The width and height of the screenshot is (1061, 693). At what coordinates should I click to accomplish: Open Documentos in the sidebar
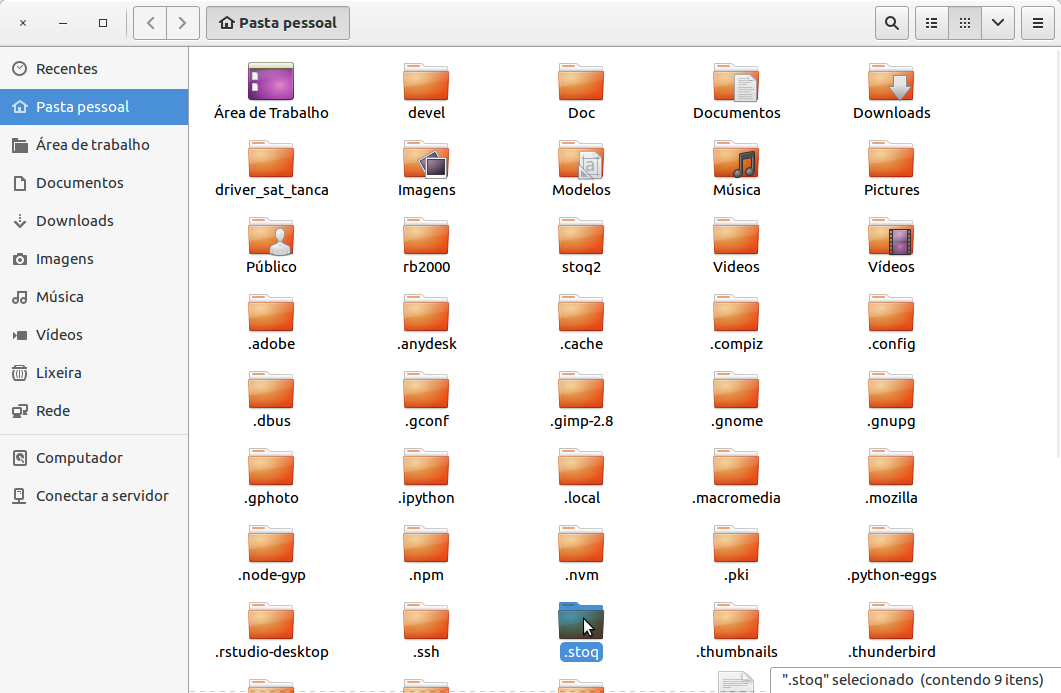click(x=94, y=183)
